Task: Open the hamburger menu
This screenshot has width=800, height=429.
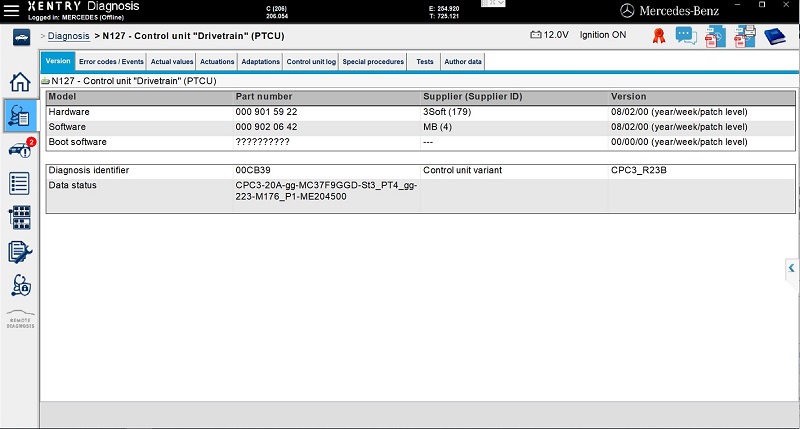Action: click(11, 10)
